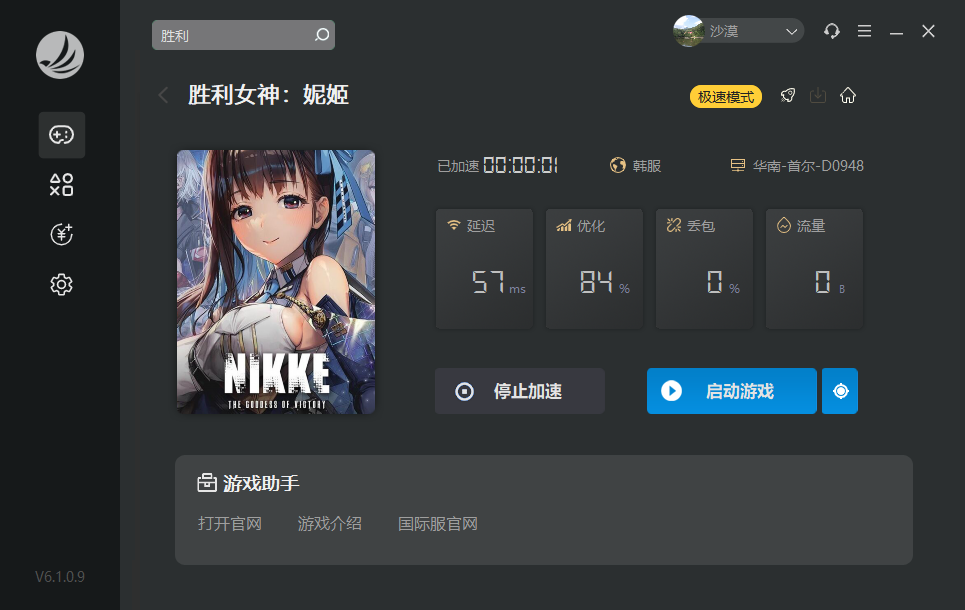
Task: Click 停止加速 stop acceleration button
Action: [519, 391]
